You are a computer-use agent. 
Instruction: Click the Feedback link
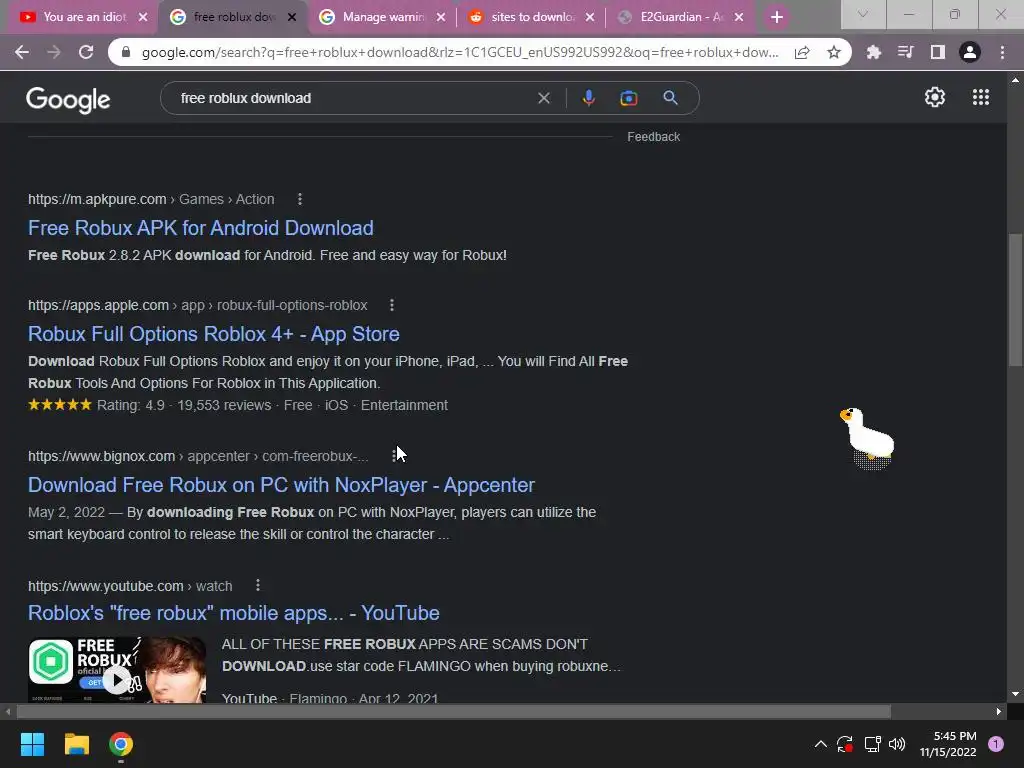653,136
